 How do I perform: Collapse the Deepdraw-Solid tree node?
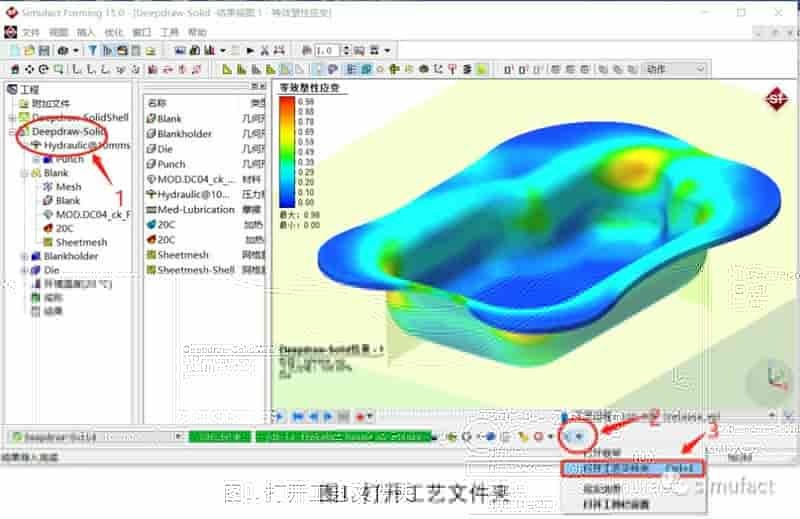point(12,132)
